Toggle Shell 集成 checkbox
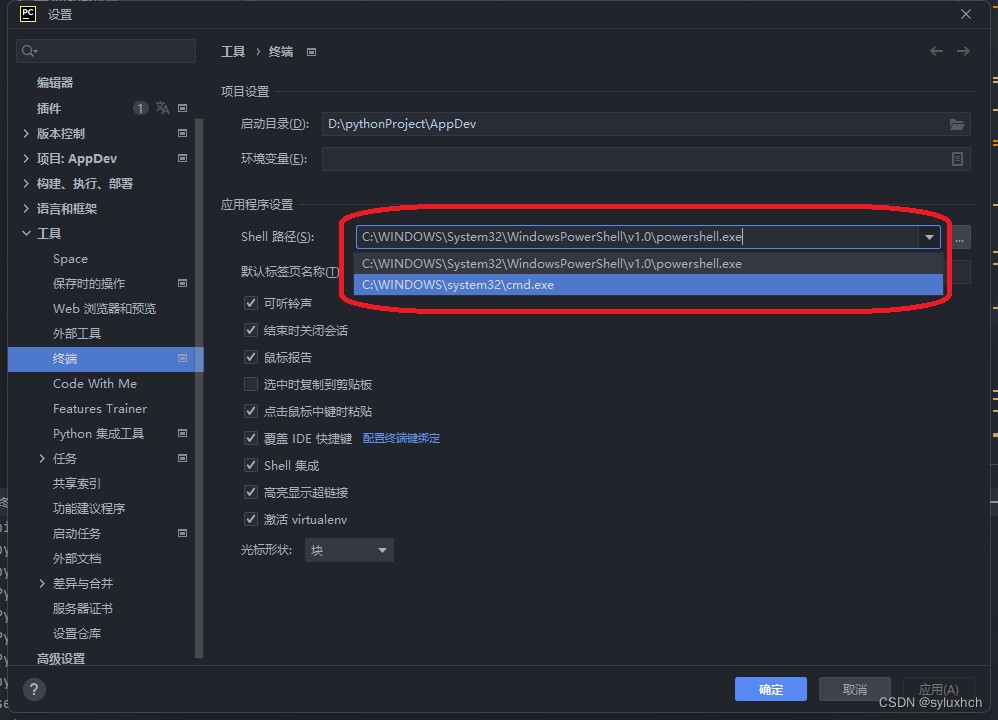Screen dimensions: 998x720 tap(251, 465)
